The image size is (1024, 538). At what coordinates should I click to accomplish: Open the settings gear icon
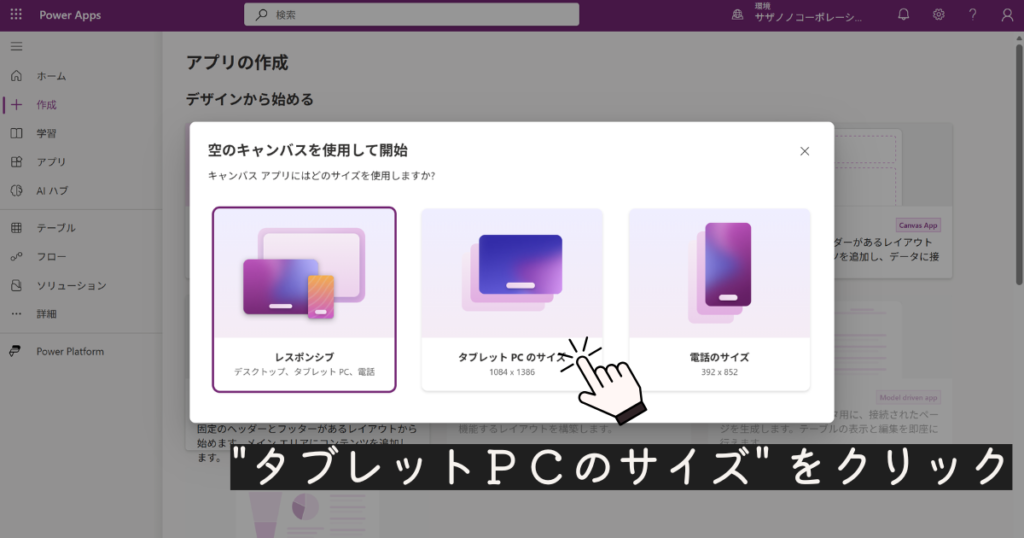tap(939, 15)
